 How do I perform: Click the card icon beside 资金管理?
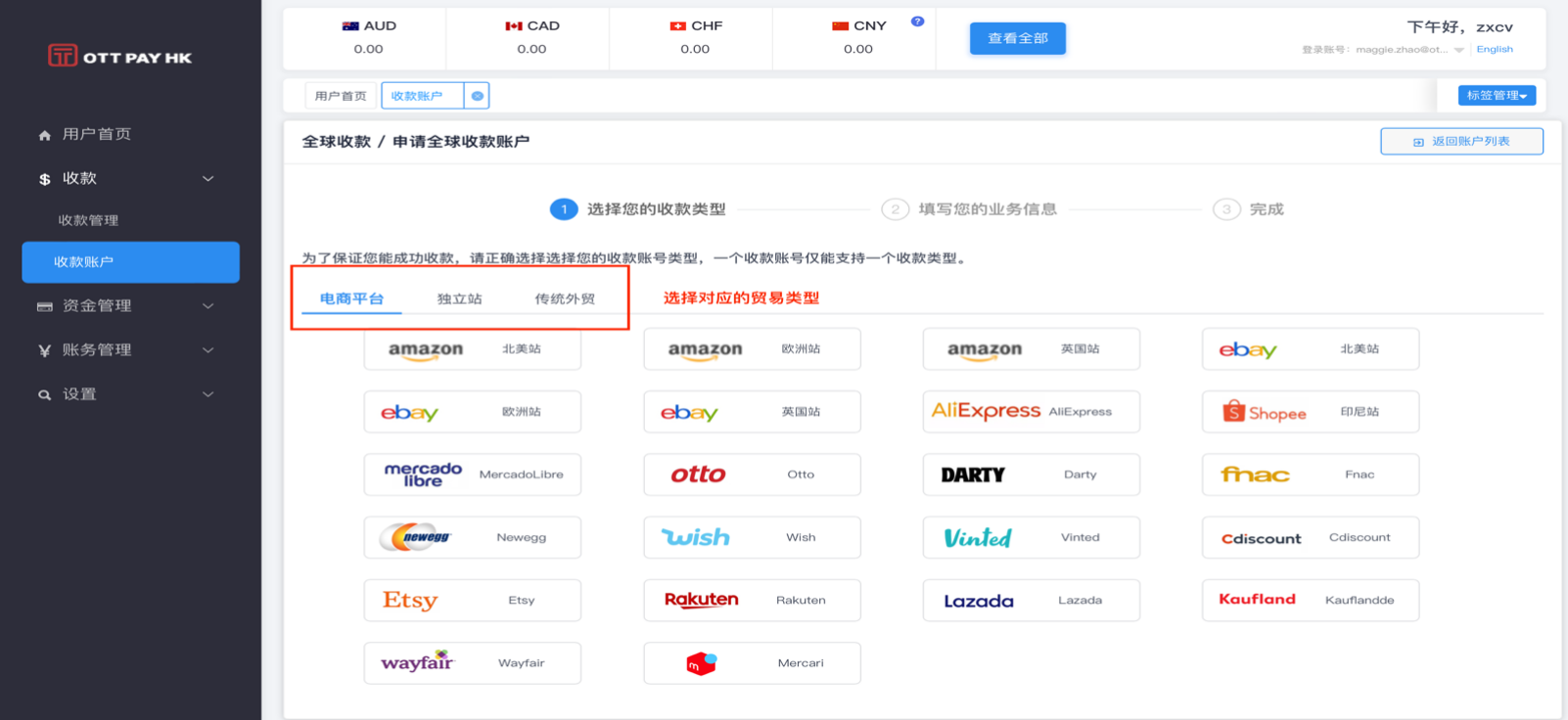[44, 306]
